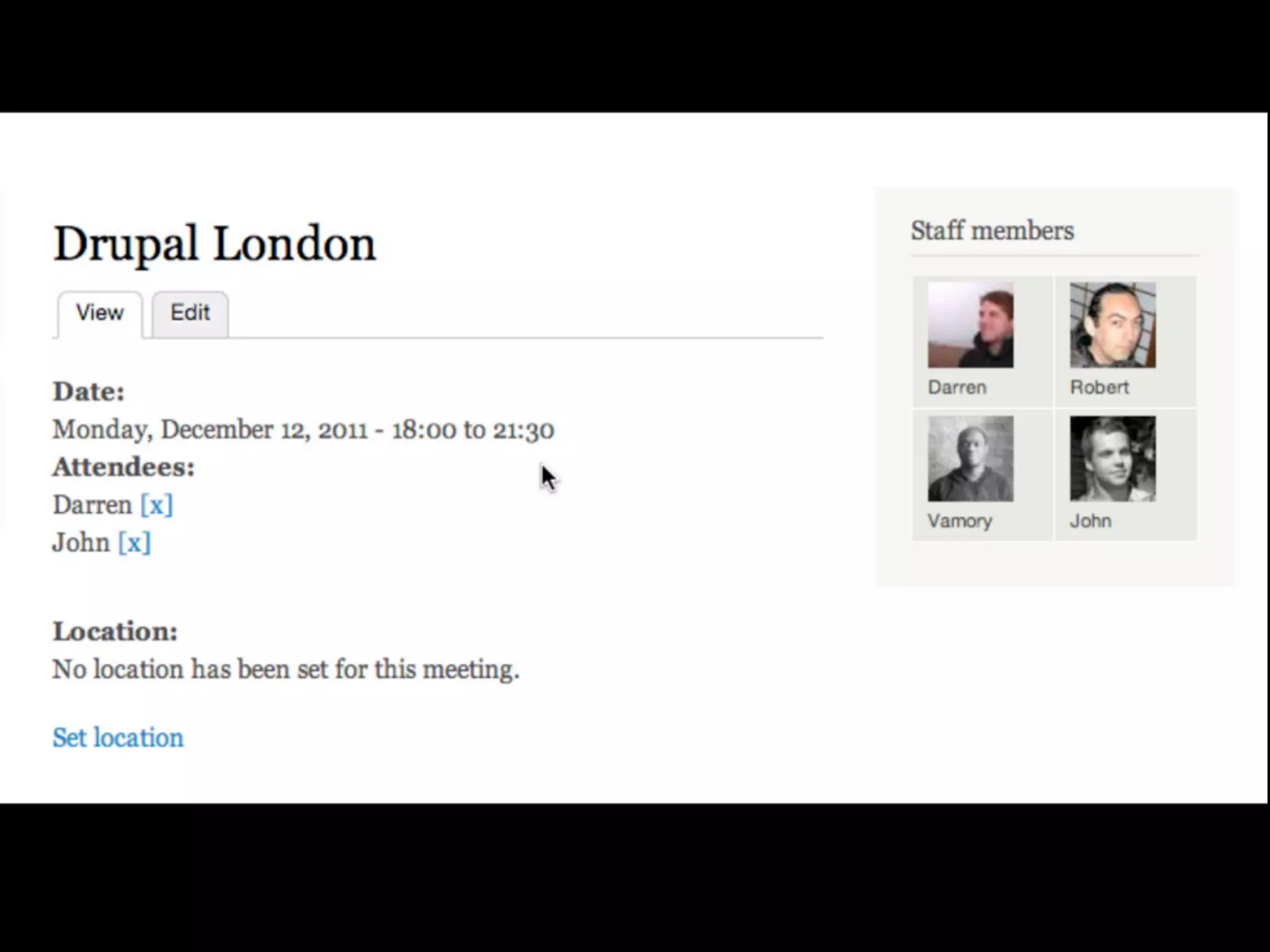Select Robert's staff photo

point(1112,325)
